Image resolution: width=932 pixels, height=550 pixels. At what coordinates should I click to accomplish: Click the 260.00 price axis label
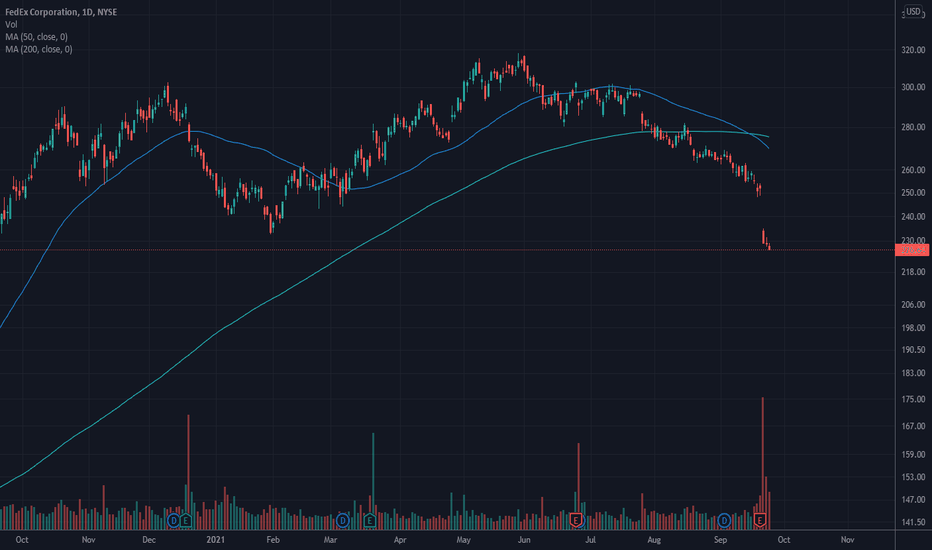point(913,170)
